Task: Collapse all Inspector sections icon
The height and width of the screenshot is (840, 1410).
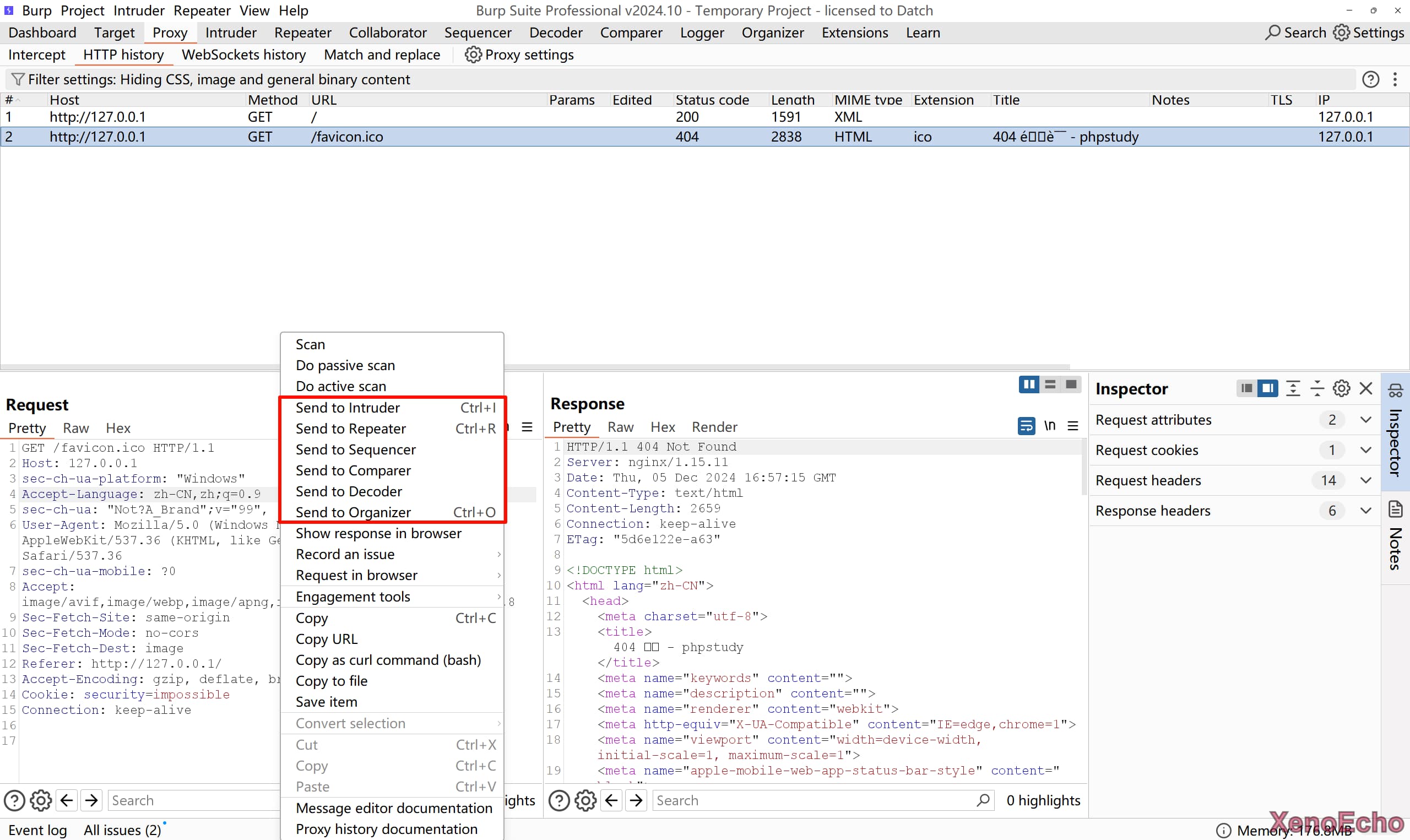Action: point(1317,388)
